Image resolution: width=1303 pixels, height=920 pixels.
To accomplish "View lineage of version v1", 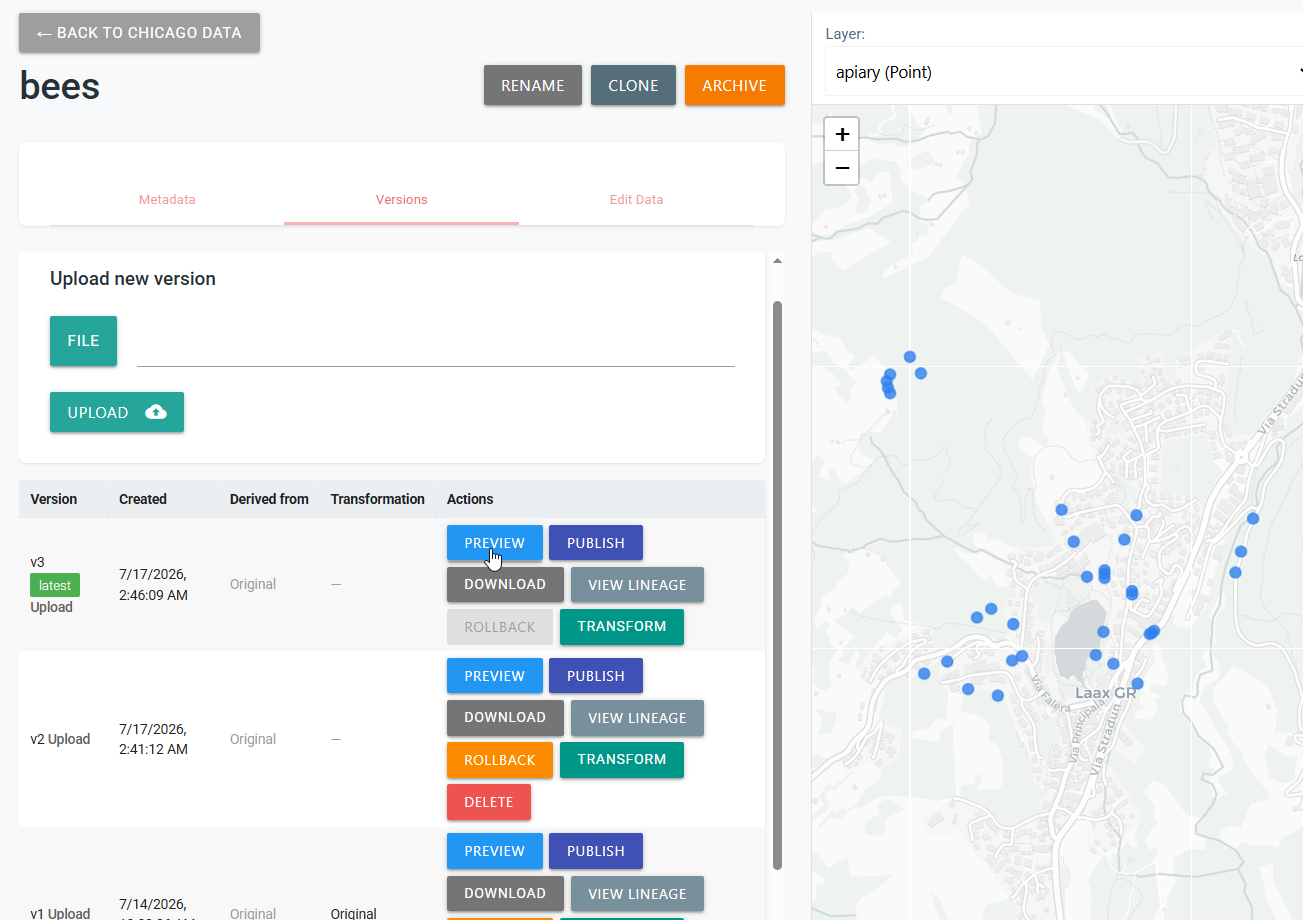I will coord(637,894).
